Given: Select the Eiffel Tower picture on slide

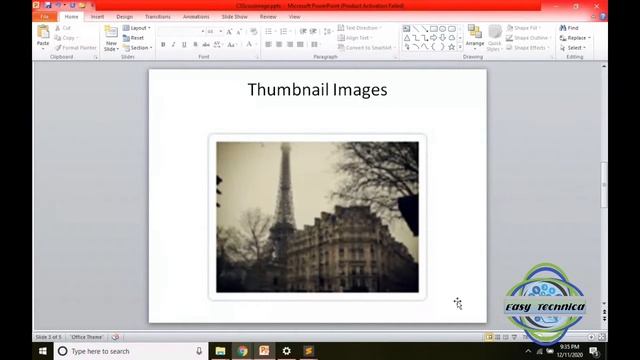Looking at the screenshot, I should point(317,217).
